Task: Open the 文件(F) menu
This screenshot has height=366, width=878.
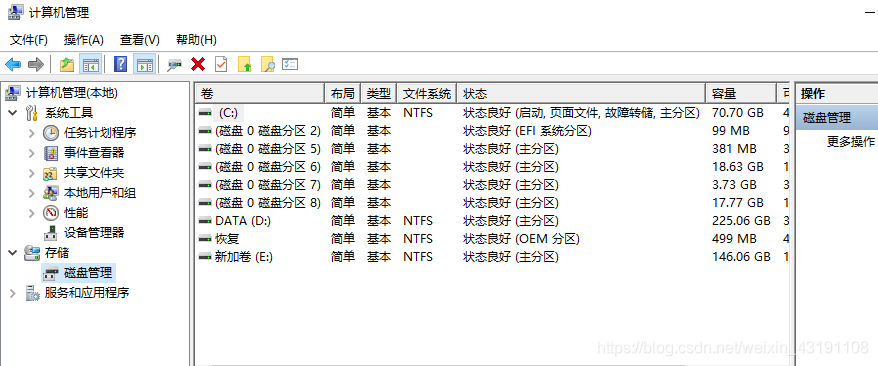Action: (29, 40)
